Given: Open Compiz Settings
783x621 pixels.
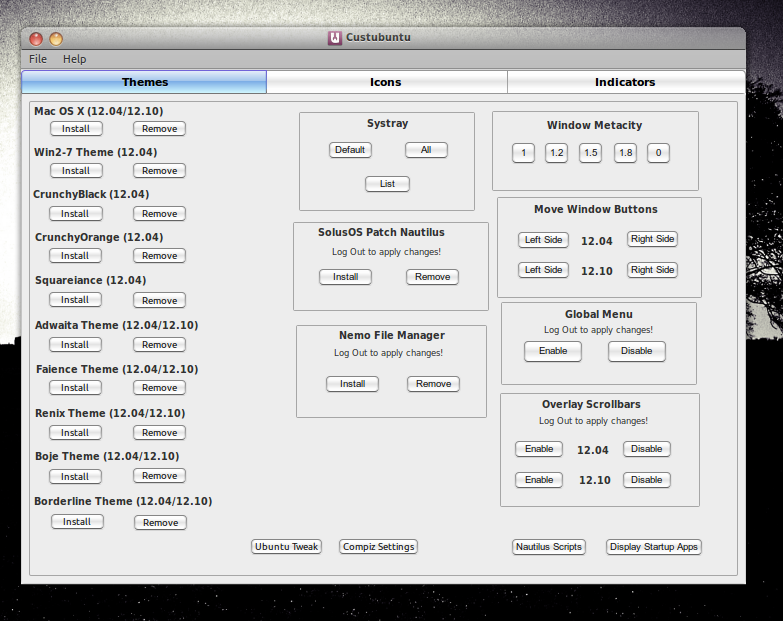Looking at the screenshot, I should [x=379, y=547].
